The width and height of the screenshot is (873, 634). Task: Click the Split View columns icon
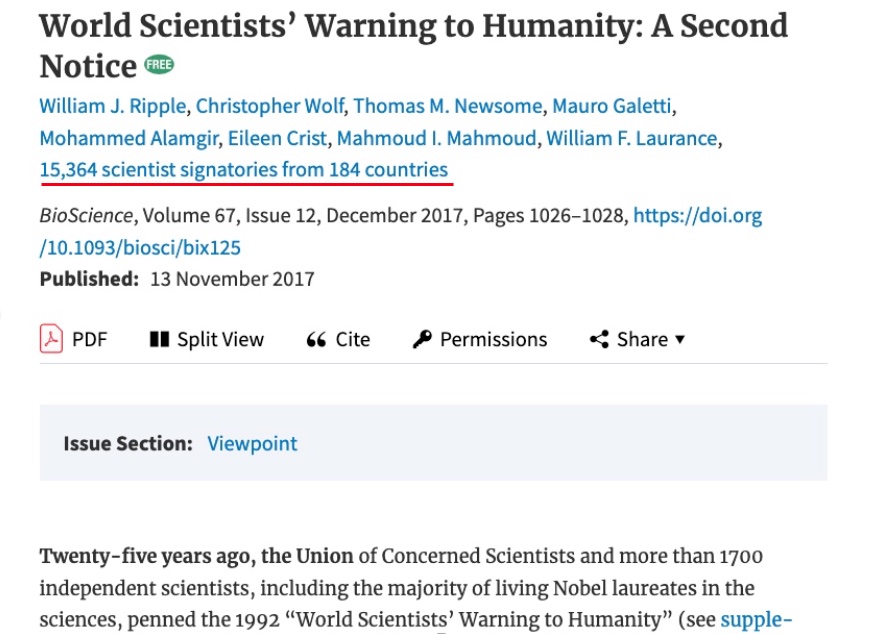(159, 340)
